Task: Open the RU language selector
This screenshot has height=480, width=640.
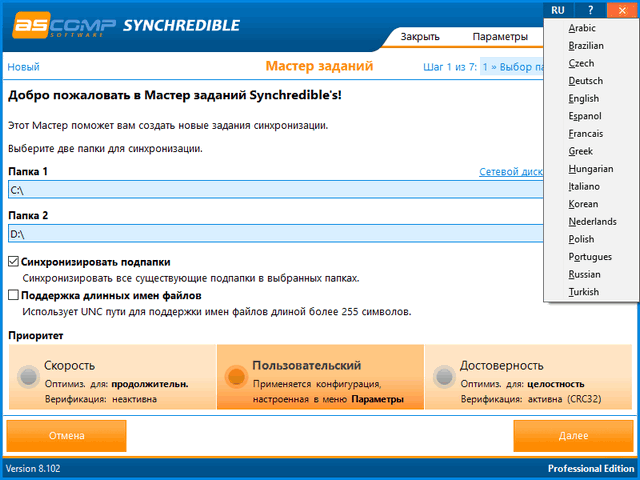Action: [558, 10]
